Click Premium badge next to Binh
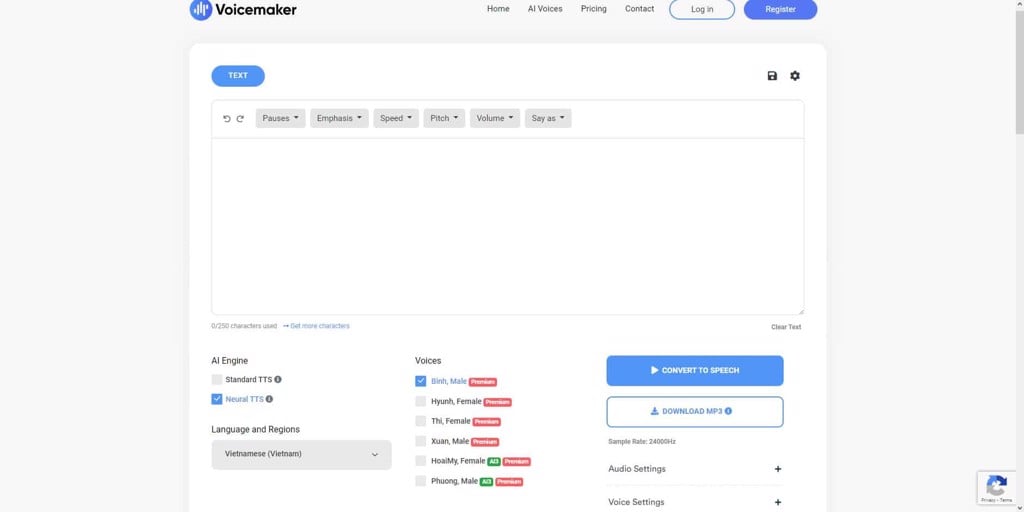This screenshot has height=512, width=1024. (x=483, y=382)
